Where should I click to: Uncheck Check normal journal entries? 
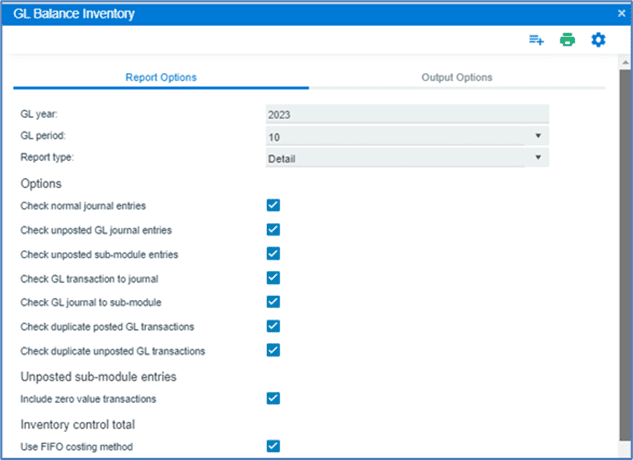coord(273,206)
